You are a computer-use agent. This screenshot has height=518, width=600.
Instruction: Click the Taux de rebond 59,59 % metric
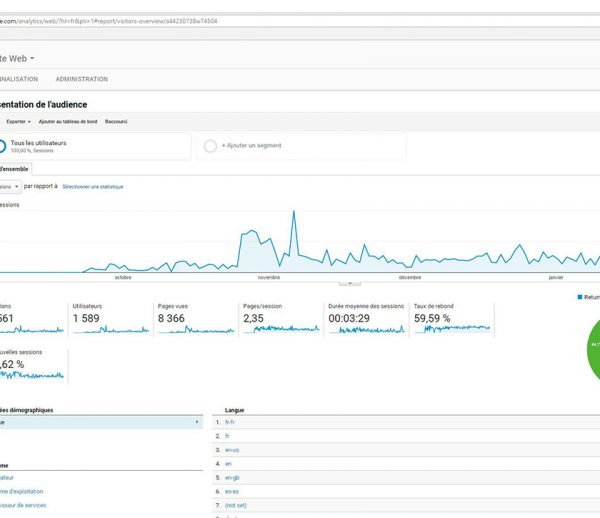point(452,320)
